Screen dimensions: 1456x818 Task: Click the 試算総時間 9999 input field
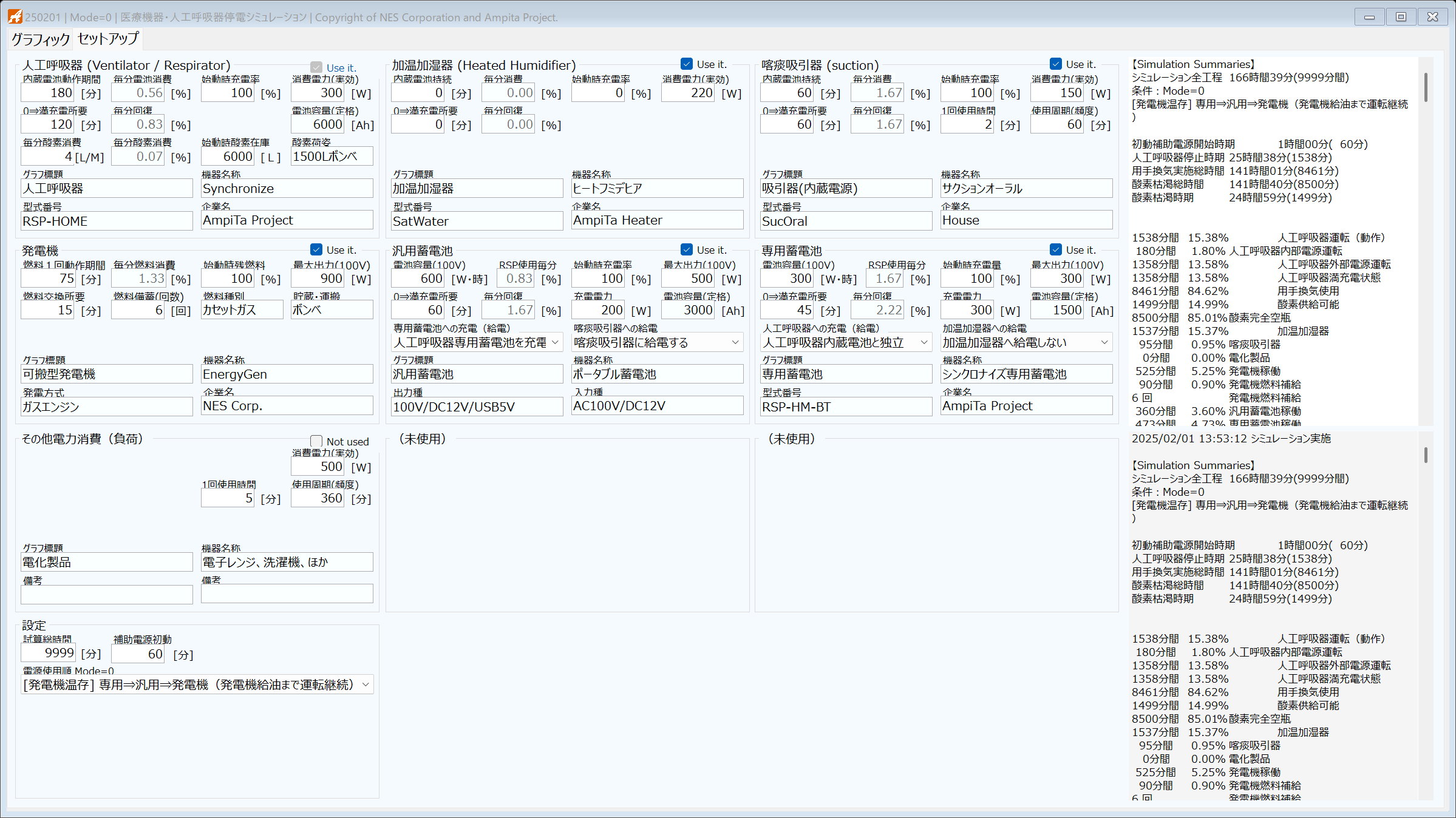(49, 654)
